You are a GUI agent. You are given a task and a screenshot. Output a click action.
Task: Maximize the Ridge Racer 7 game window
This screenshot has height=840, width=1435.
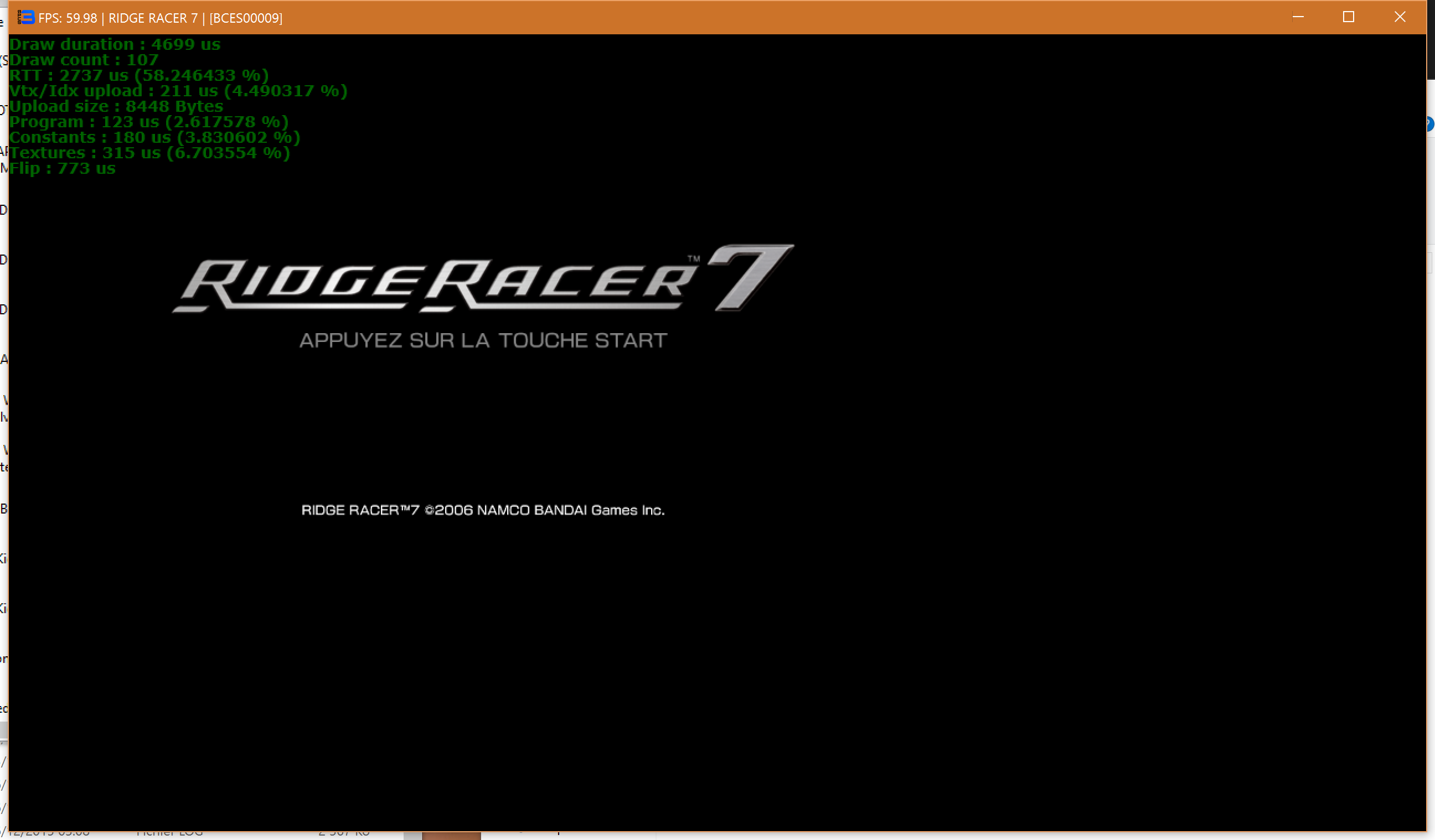(x=1348, y=17)
